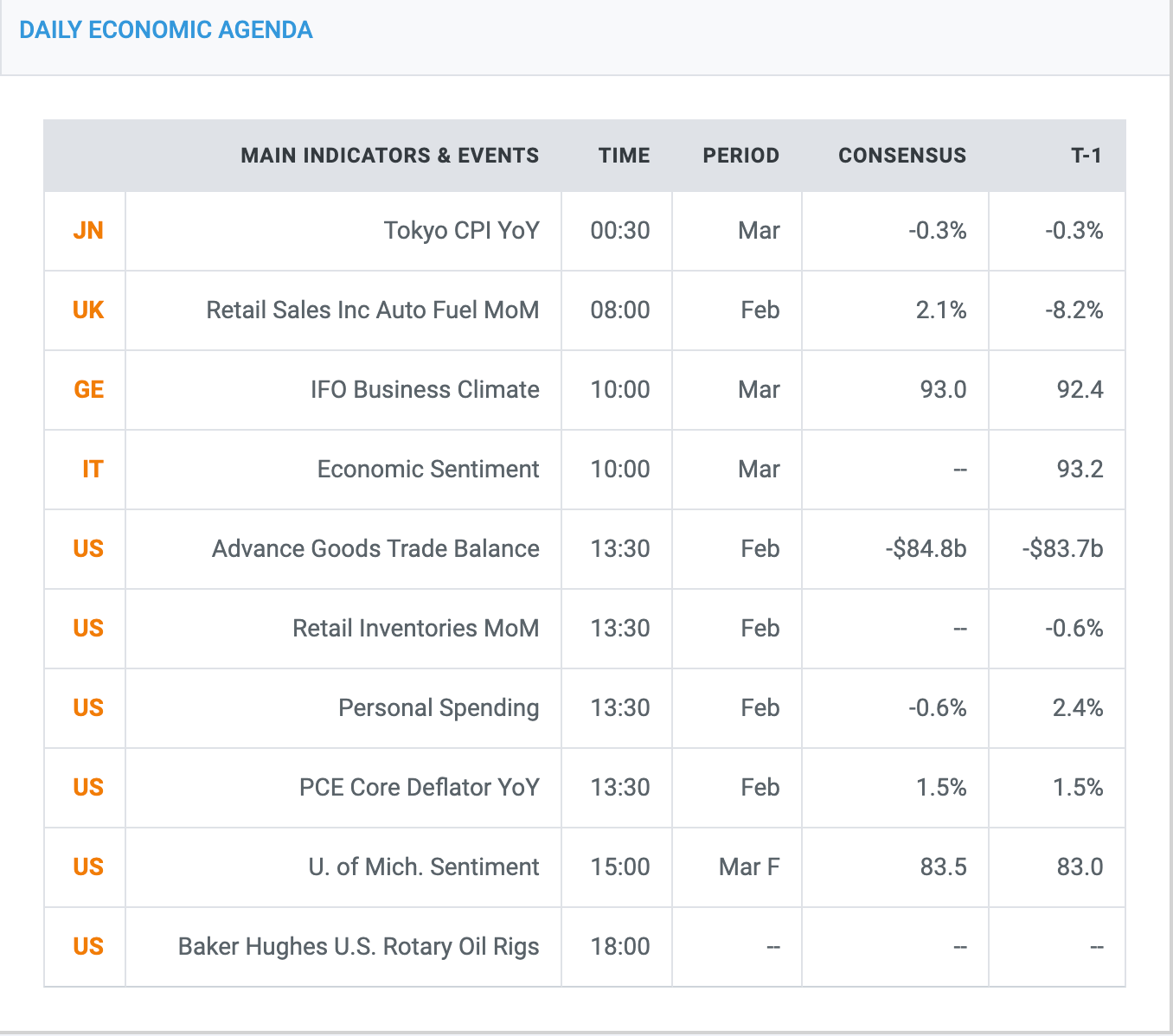This screenshot has height=1036, width=1173.
Task: Click the Main Indicators & Events column header
Action: pos(389,156)
